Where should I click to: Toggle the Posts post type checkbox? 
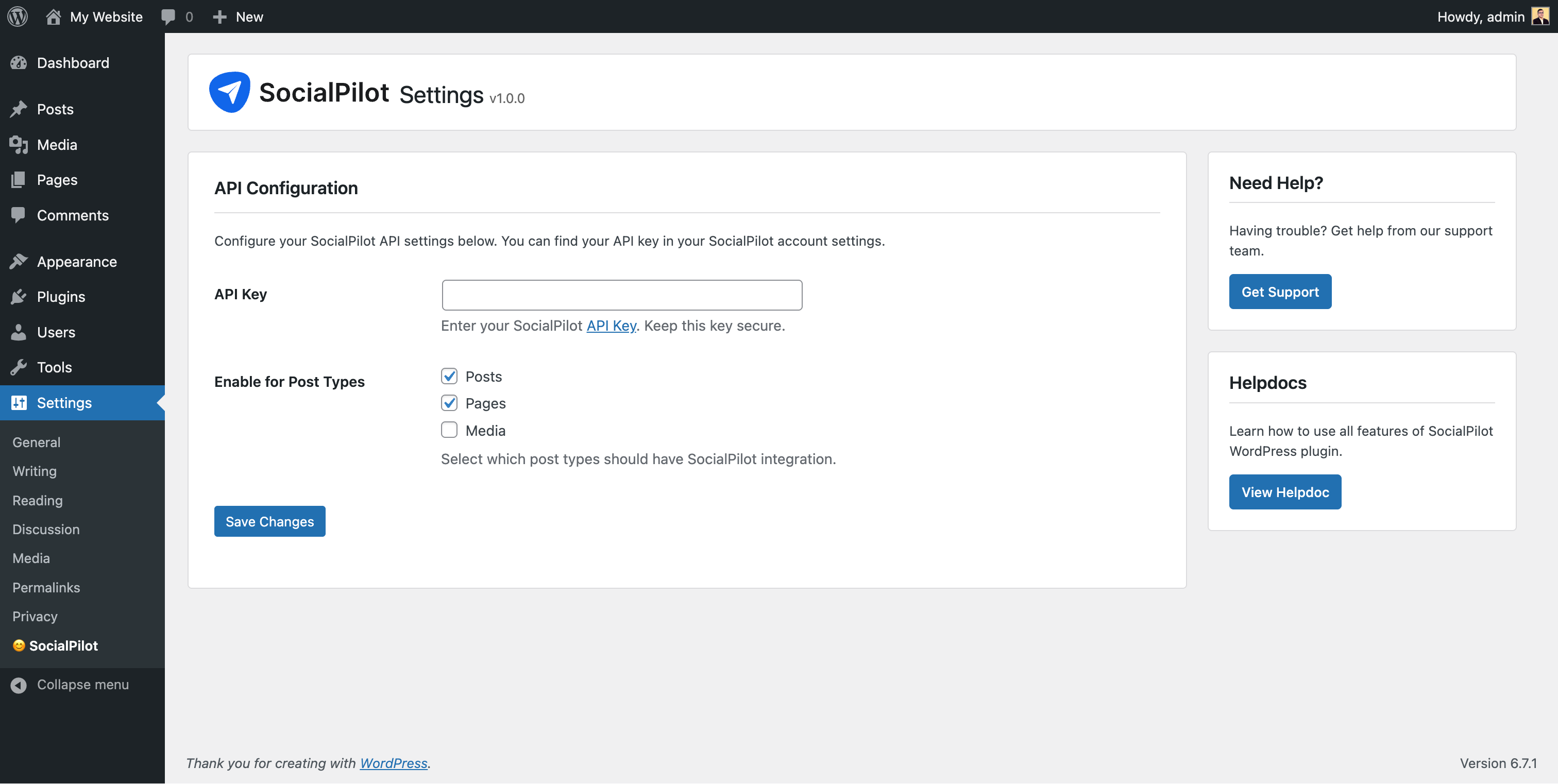pyautogui.click(x=449, y=376)
